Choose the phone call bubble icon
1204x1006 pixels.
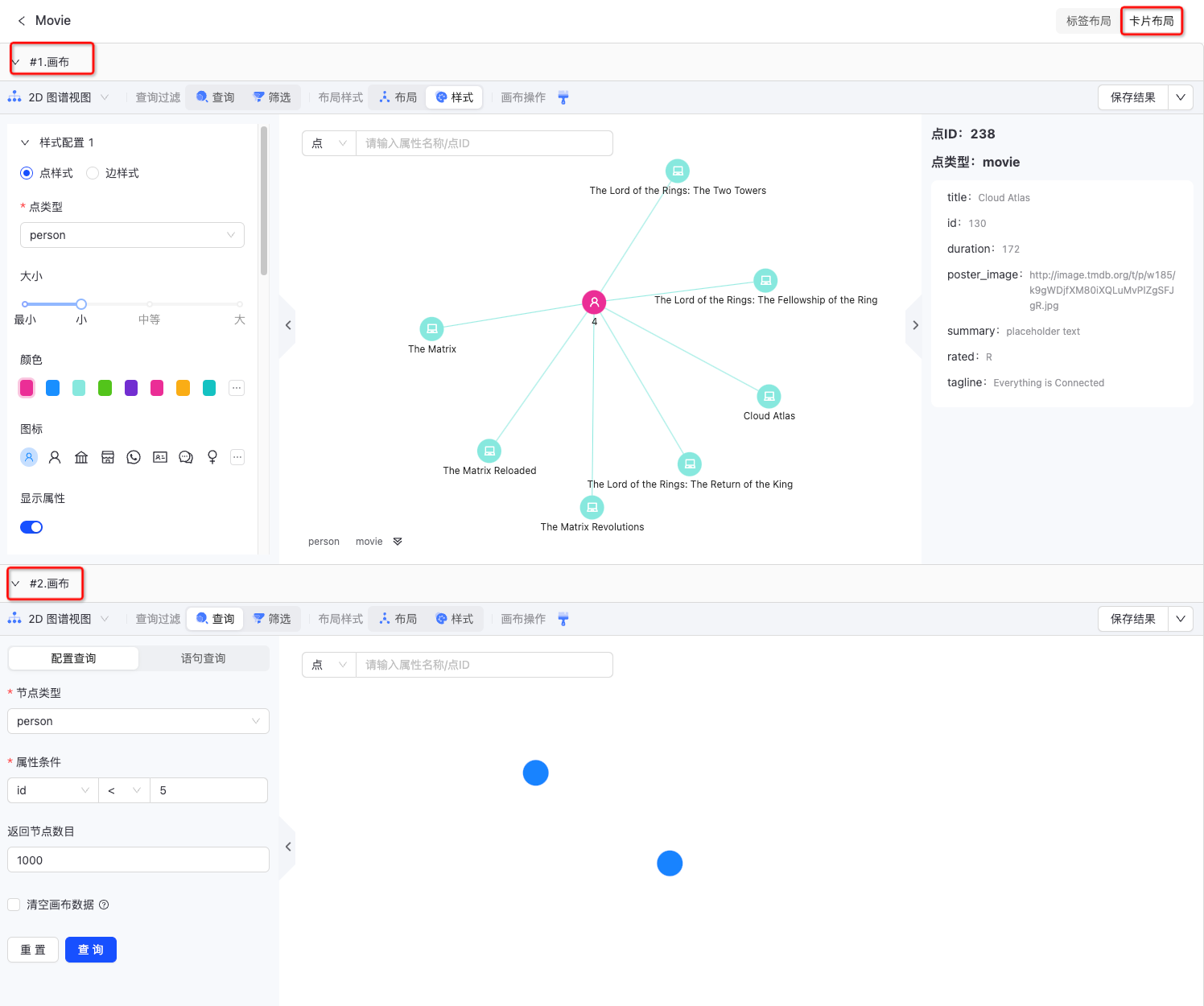[134, 457]
